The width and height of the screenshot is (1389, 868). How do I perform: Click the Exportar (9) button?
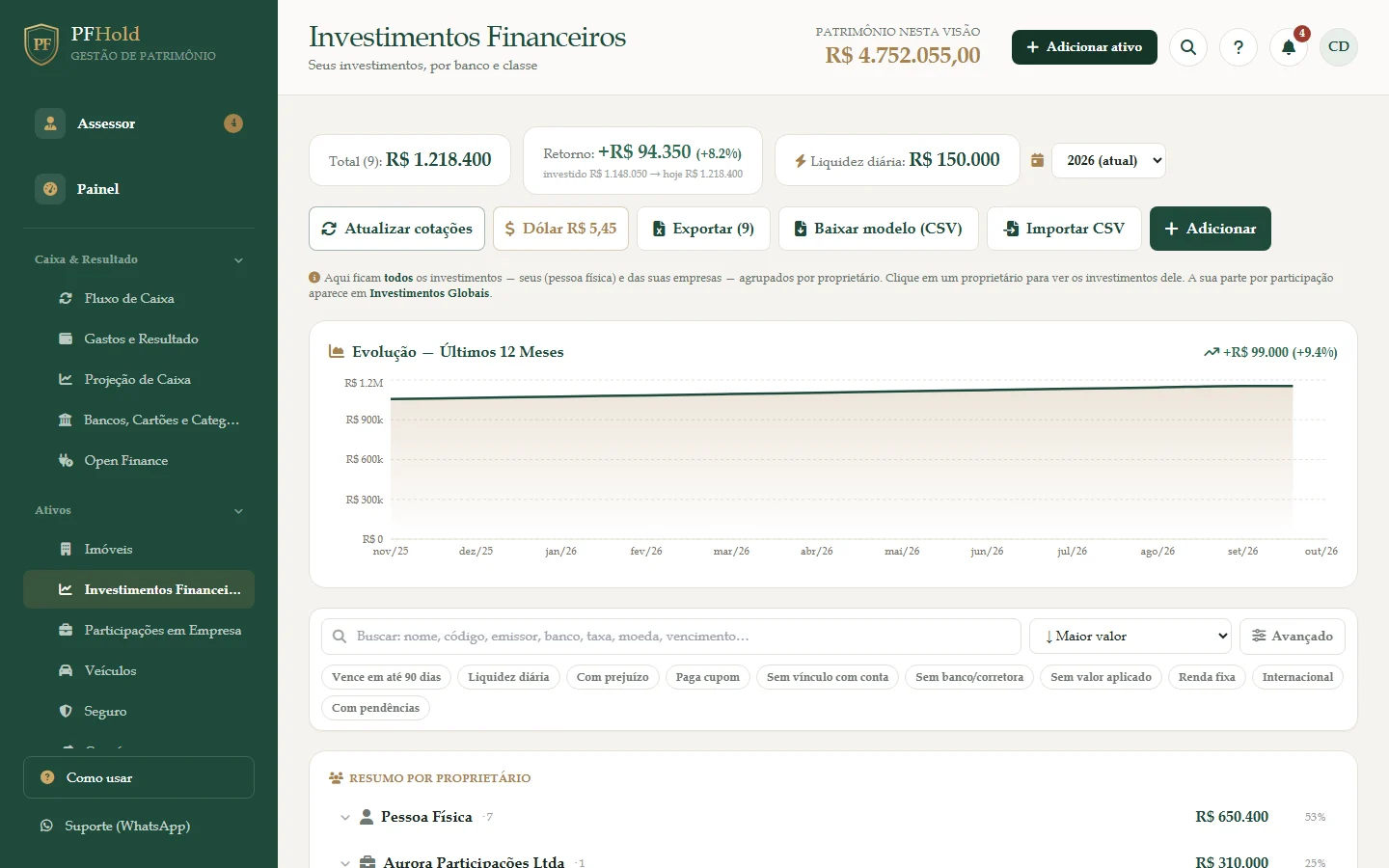tap(703, 229)
